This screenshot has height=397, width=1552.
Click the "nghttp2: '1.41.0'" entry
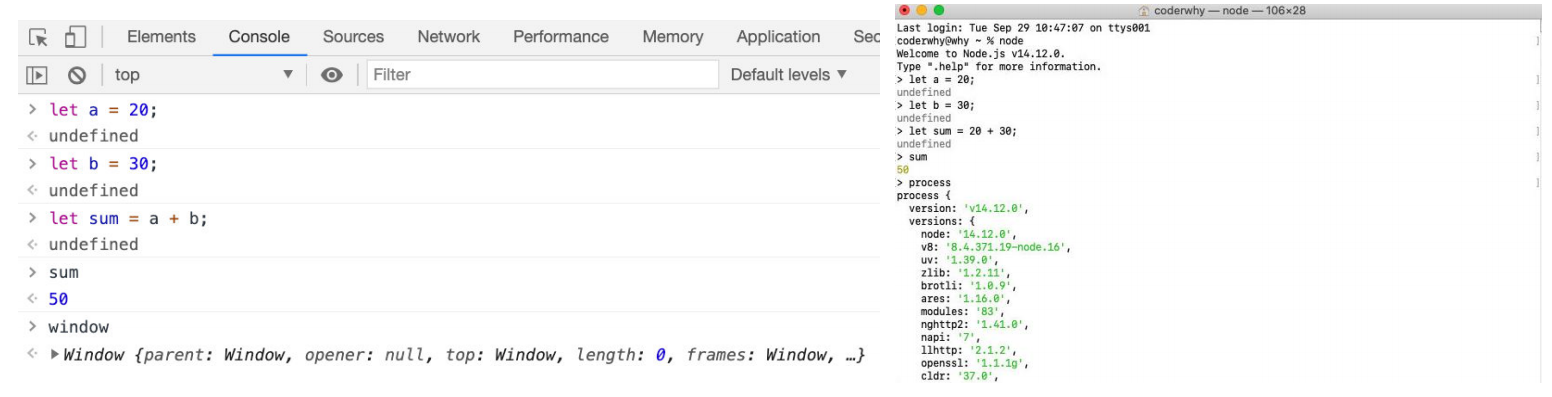976,324
